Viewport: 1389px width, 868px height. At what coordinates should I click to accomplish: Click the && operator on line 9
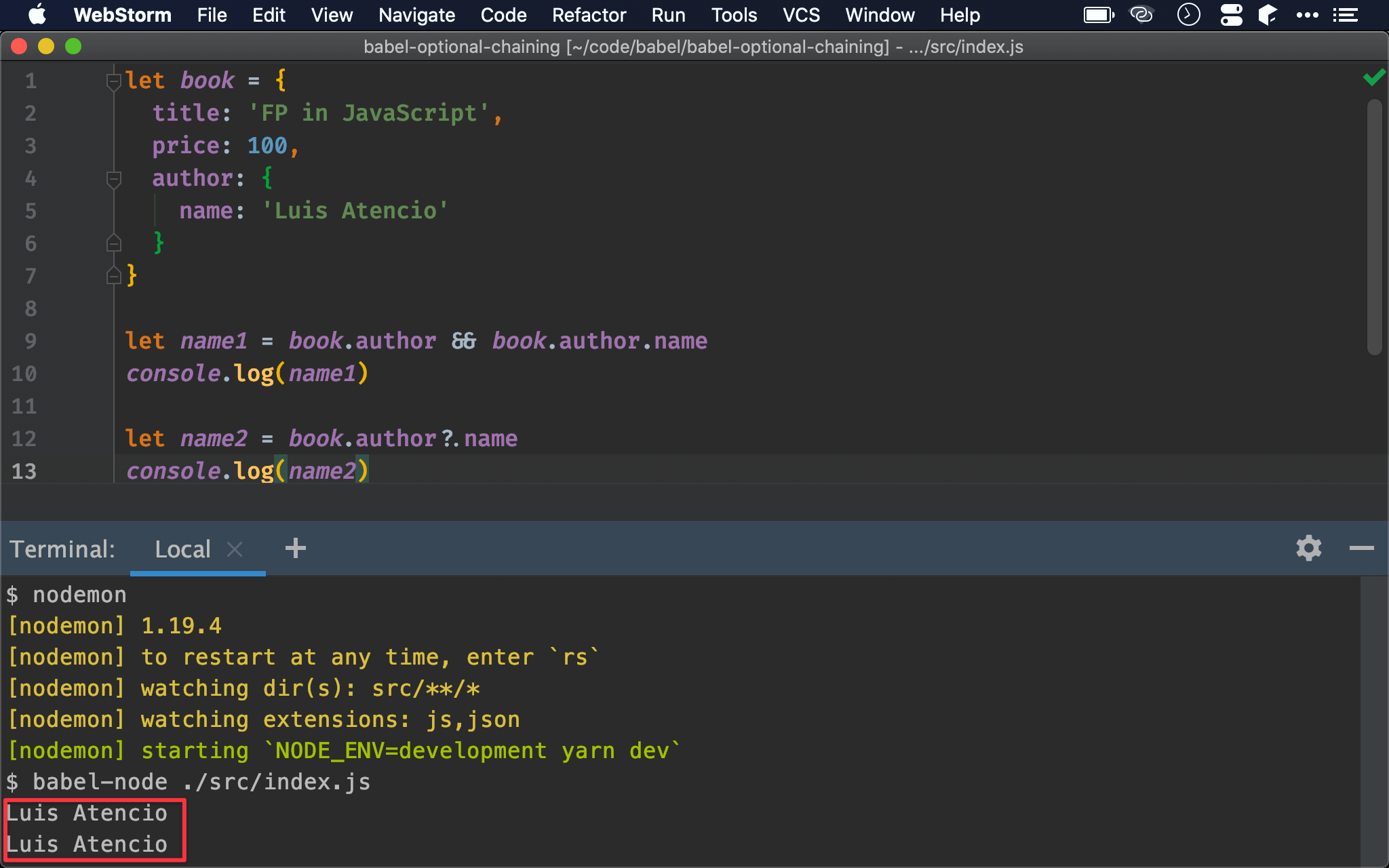tap(464, 340)
